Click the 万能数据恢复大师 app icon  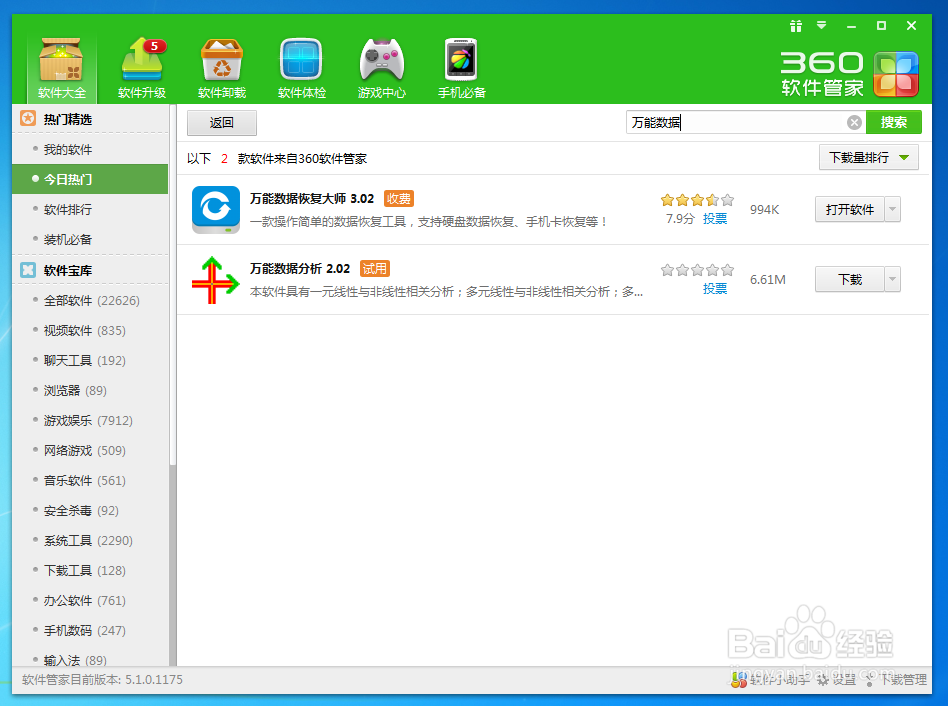click(216, 210)
